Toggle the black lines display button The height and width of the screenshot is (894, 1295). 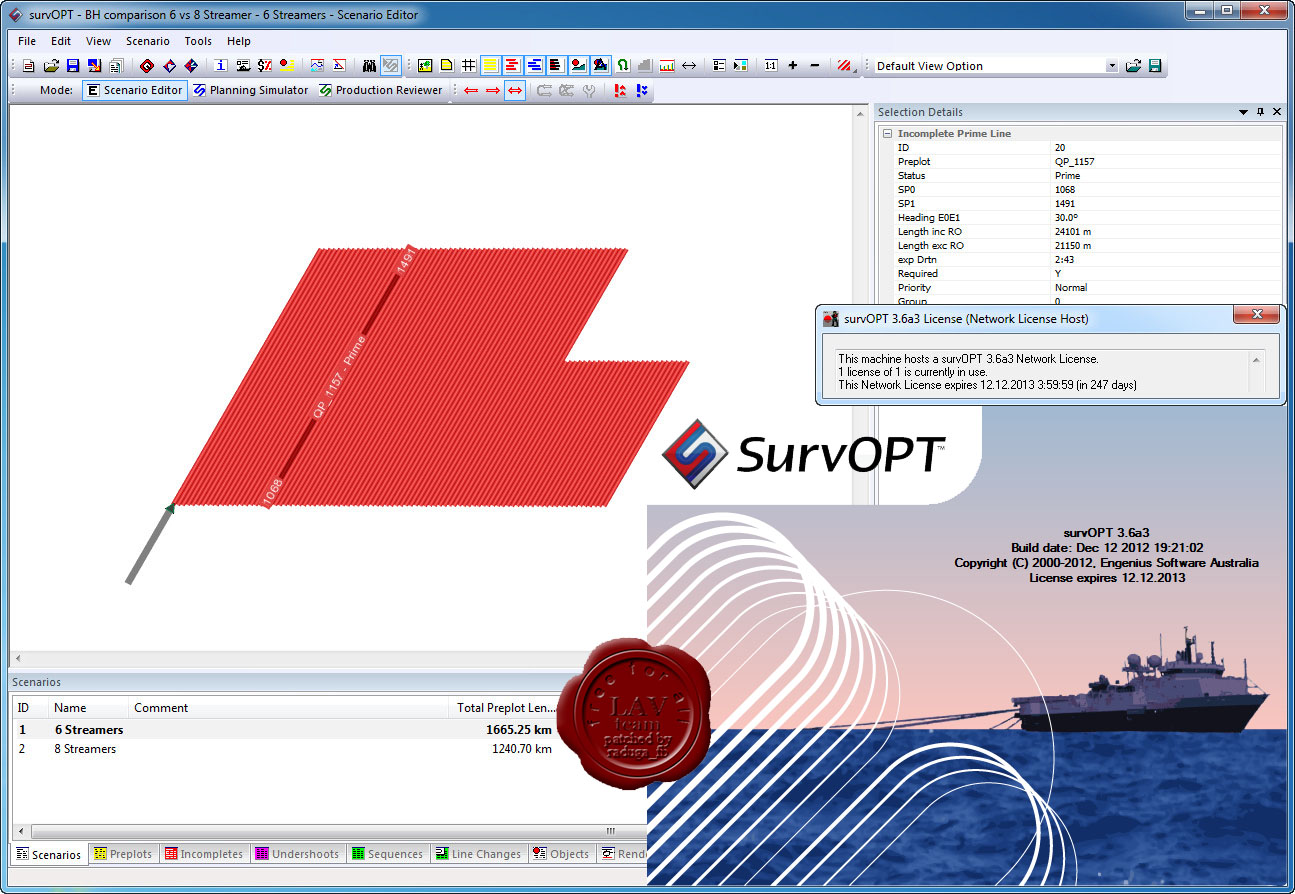[556, 66]
